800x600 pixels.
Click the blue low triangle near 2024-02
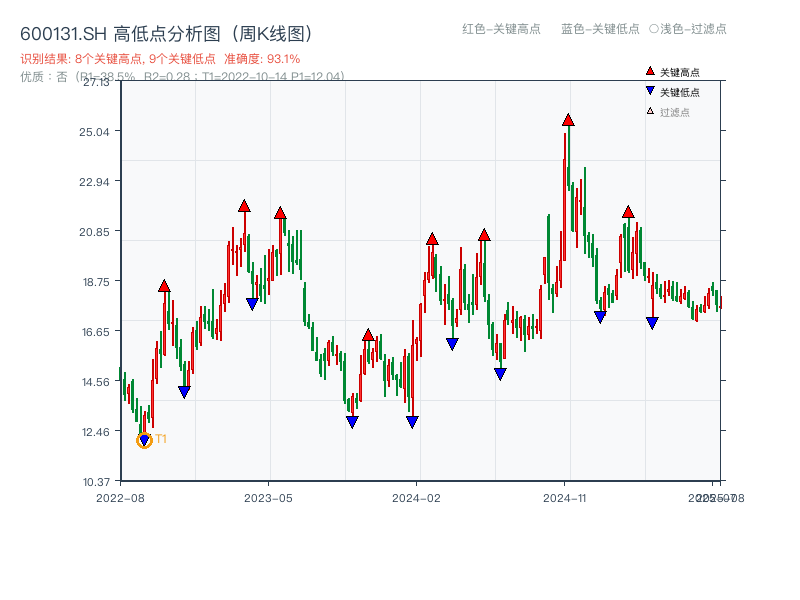coord(413,421)
